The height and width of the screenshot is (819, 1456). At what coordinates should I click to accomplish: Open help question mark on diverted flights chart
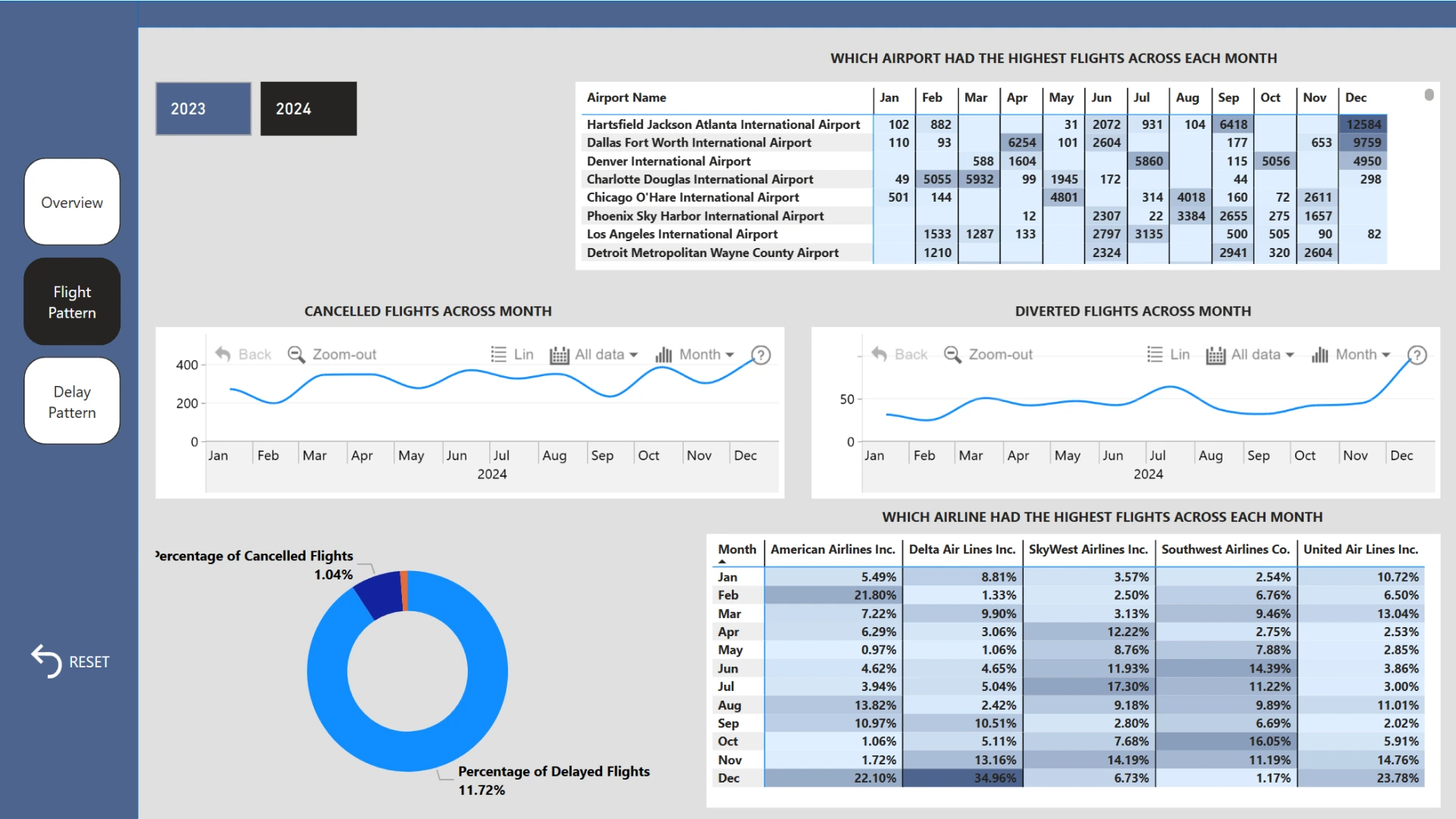pyautogui.click(x=1417, y=355)
